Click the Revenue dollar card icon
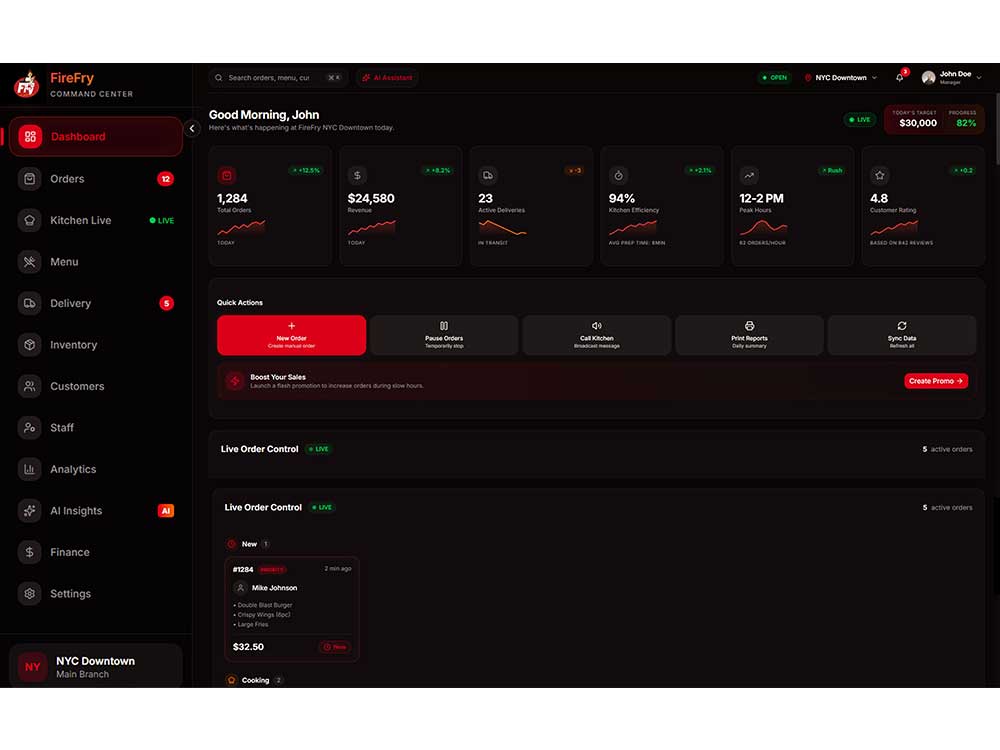Image resolution: width=1000 pixels, height=750 pixels. coord(357,175)
